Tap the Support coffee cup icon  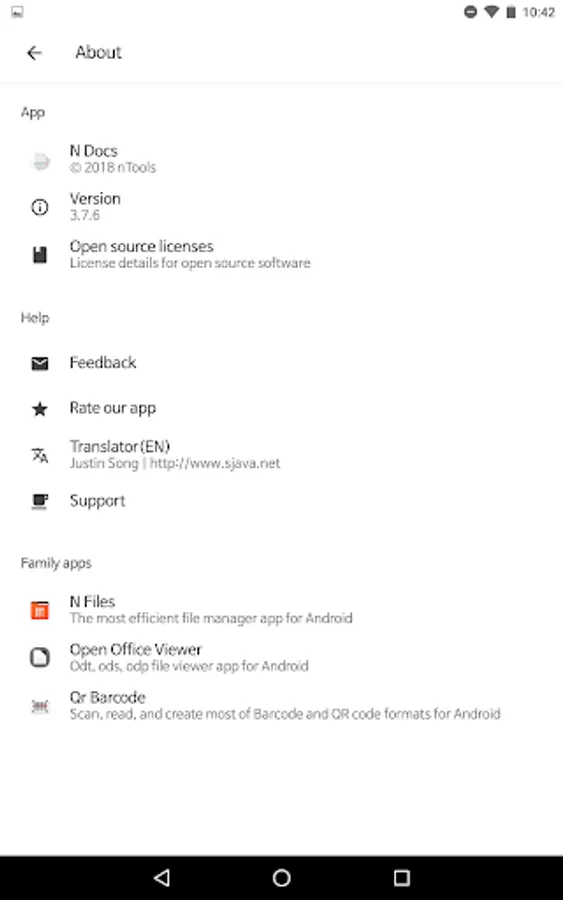coord(40,501)
